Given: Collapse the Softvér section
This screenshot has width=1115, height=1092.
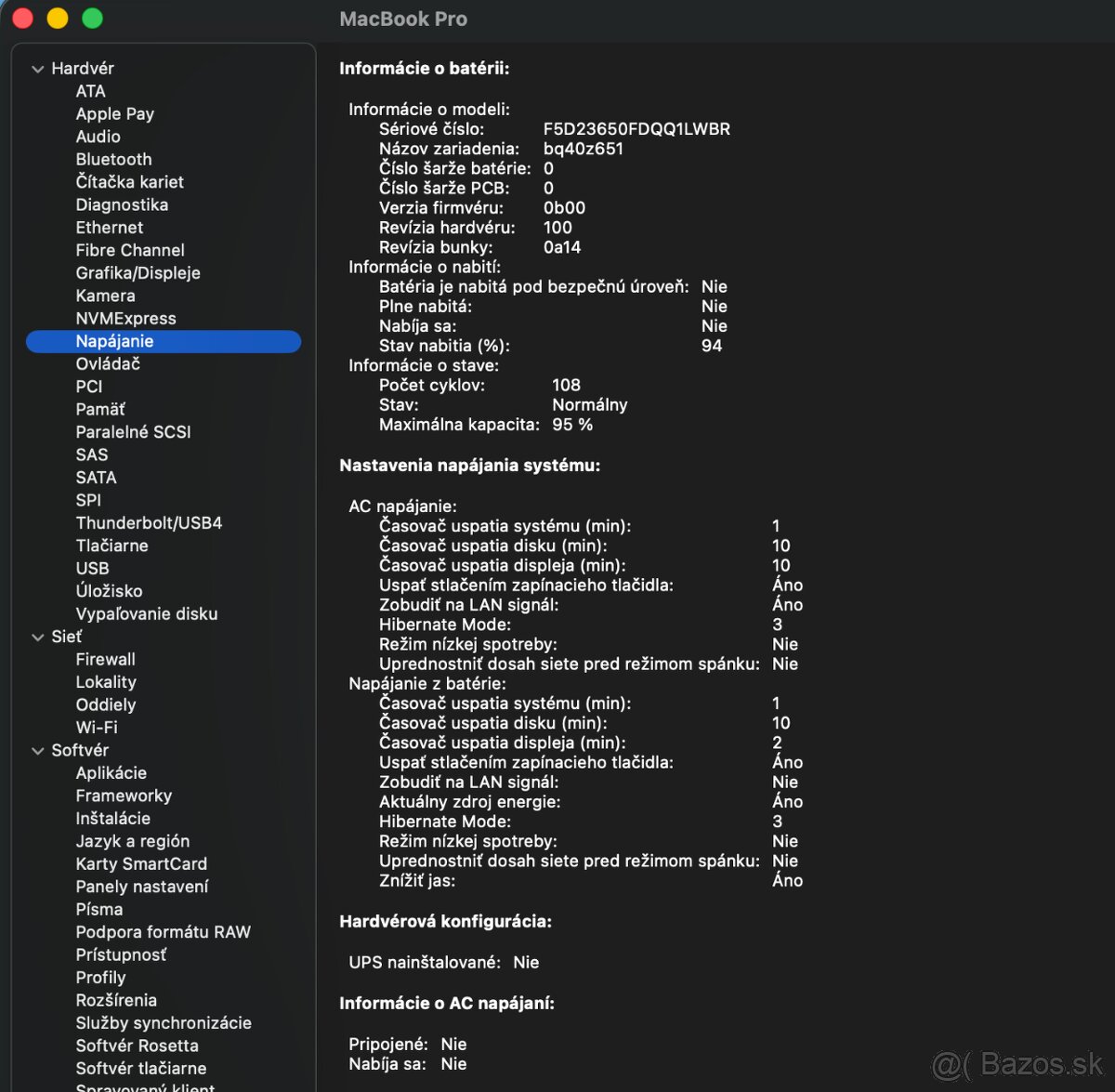Looking at the screenshot, I should [38, 750].
